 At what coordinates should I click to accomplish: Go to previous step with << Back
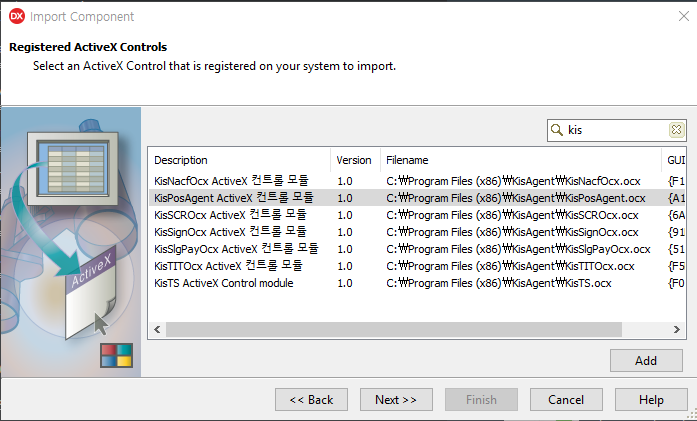tap(311, 400)
